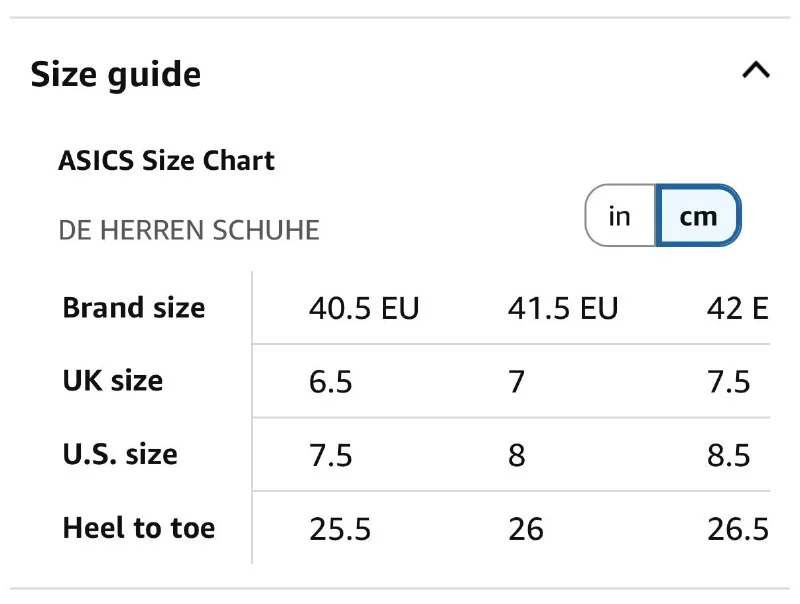Select the Brand size row header
Viewport: 800px width, 604px height.
tap(133, 308)
